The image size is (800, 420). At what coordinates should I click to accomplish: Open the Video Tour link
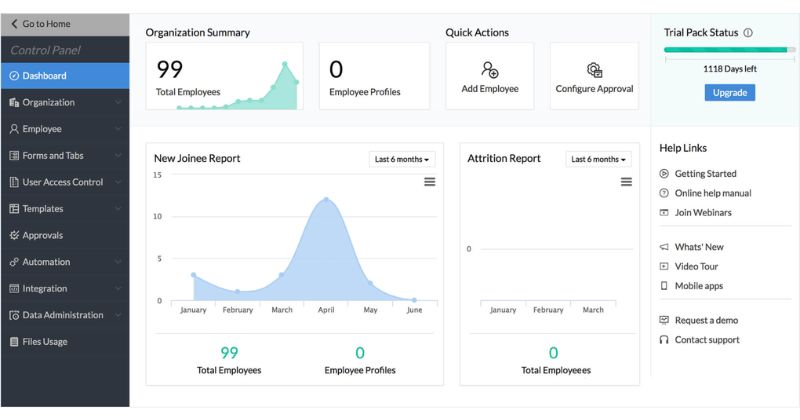(696, 266)
